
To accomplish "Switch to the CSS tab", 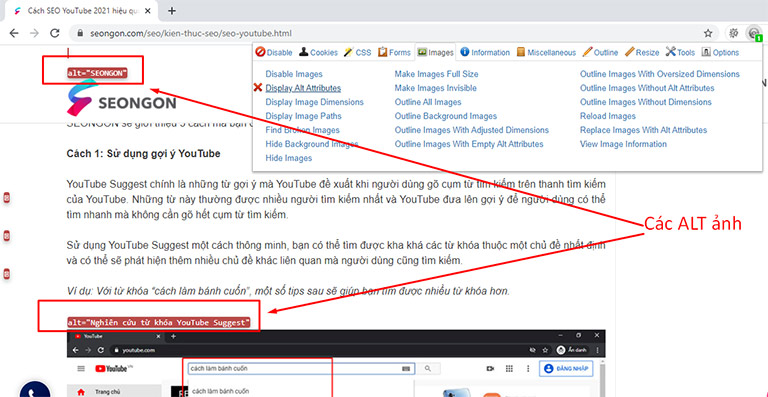I will tap(358, 52).
